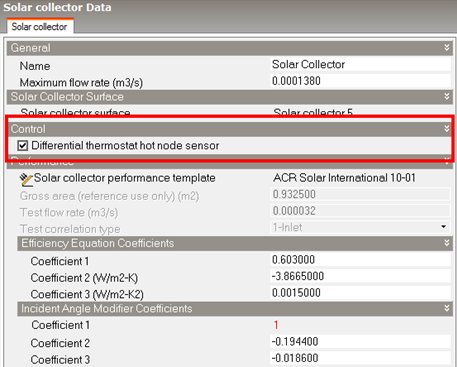Click the Gross area value field
This screenshot has width=457, height=367.
[361, 194]
